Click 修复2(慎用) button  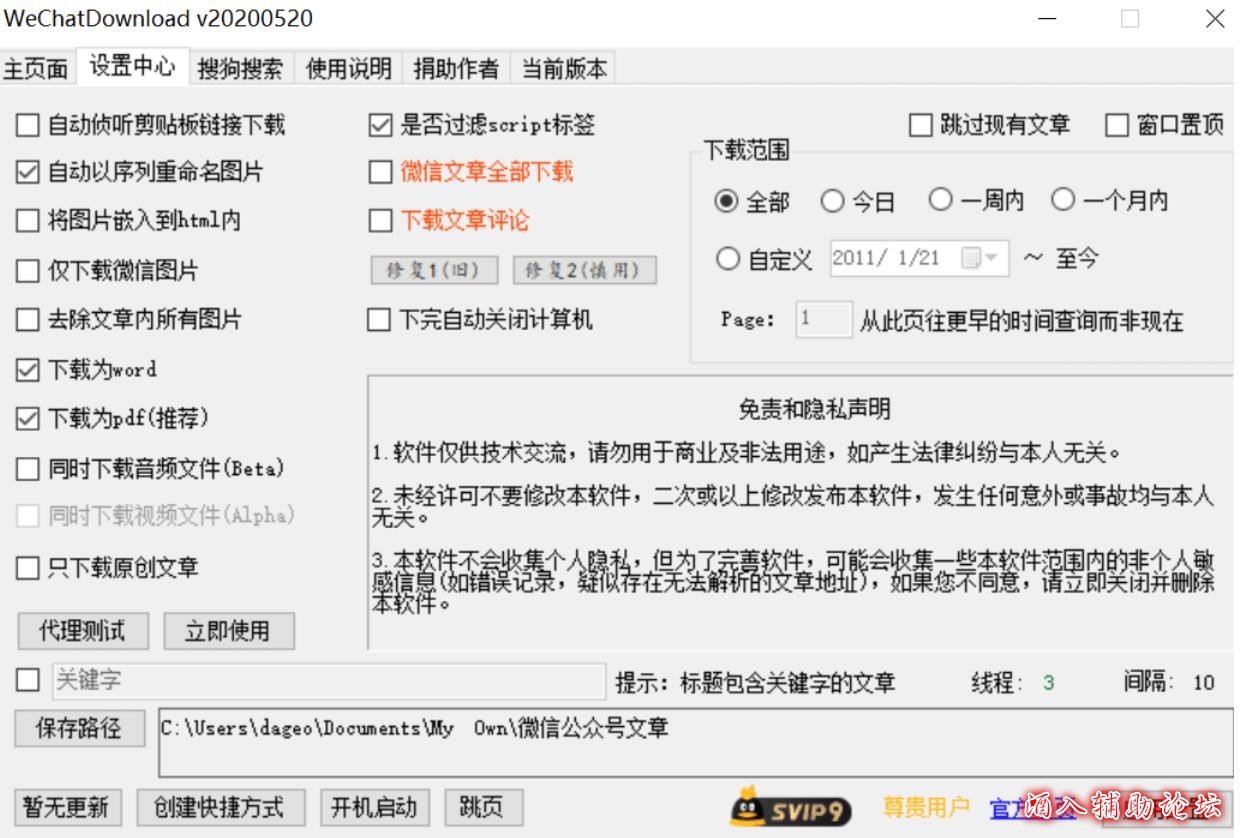585,270
